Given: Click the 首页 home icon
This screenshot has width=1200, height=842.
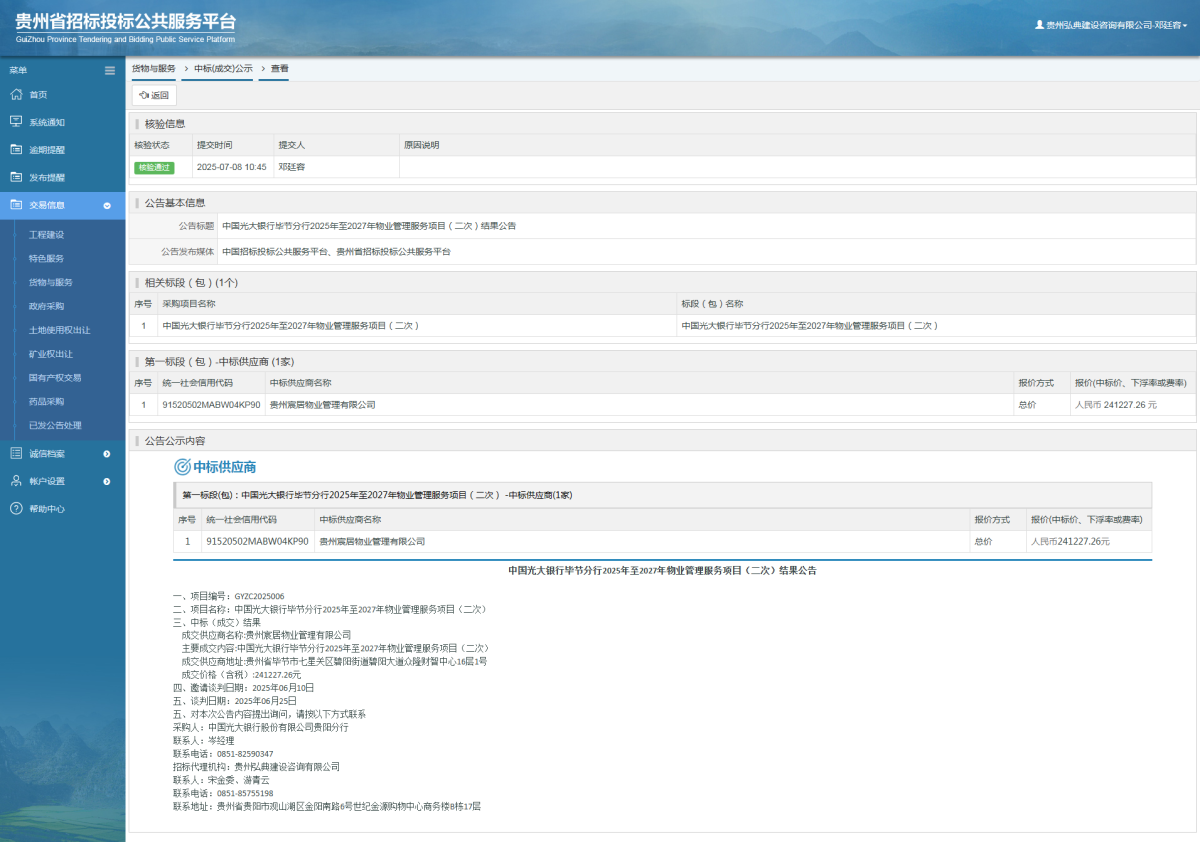Looking at the screenshot, I should [16, 94].
